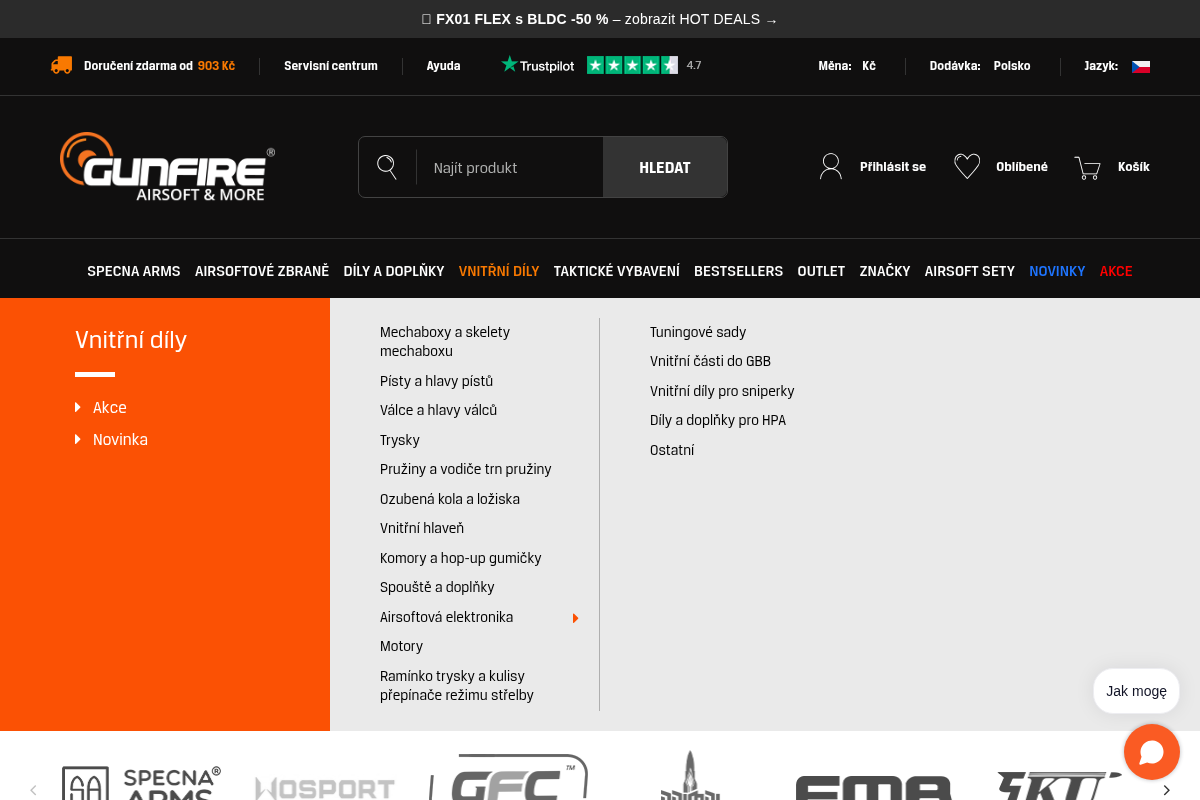Open the Dodávka country selector
Viewport: 1200px width, 800px height.
point(980,66)
